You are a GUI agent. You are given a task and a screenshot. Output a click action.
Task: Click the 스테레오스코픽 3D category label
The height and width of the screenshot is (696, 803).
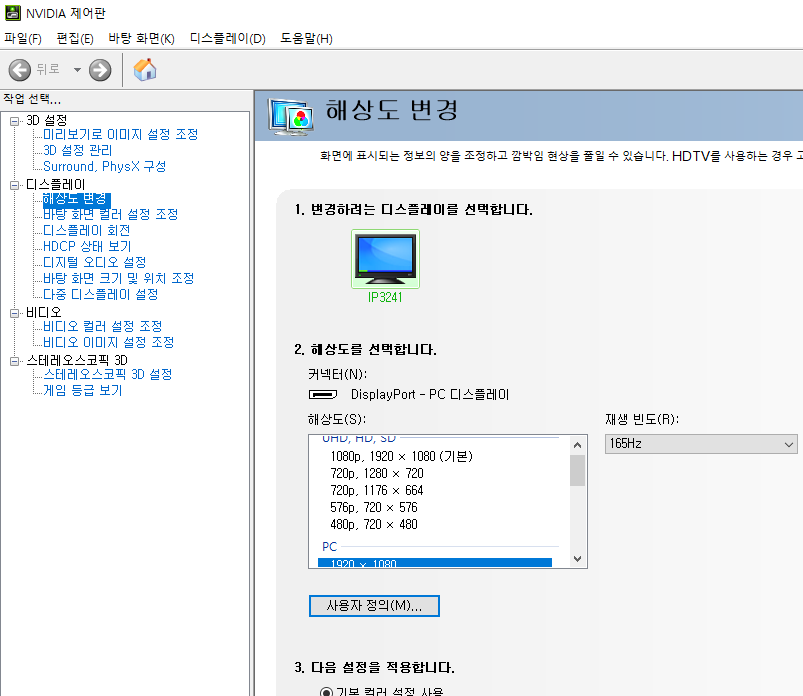[x=77, y=361]
